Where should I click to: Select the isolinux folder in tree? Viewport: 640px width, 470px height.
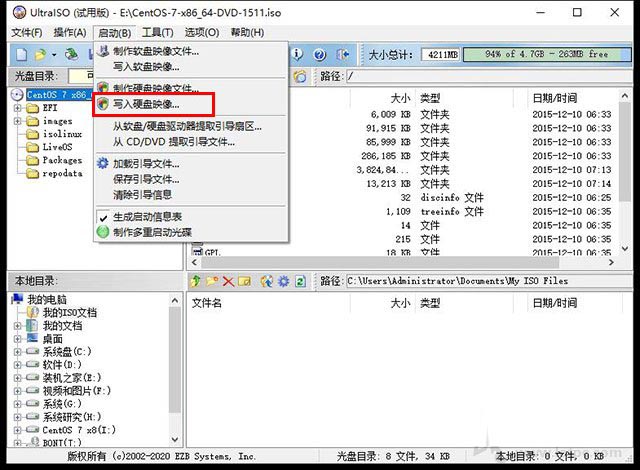tap(62, 134)
